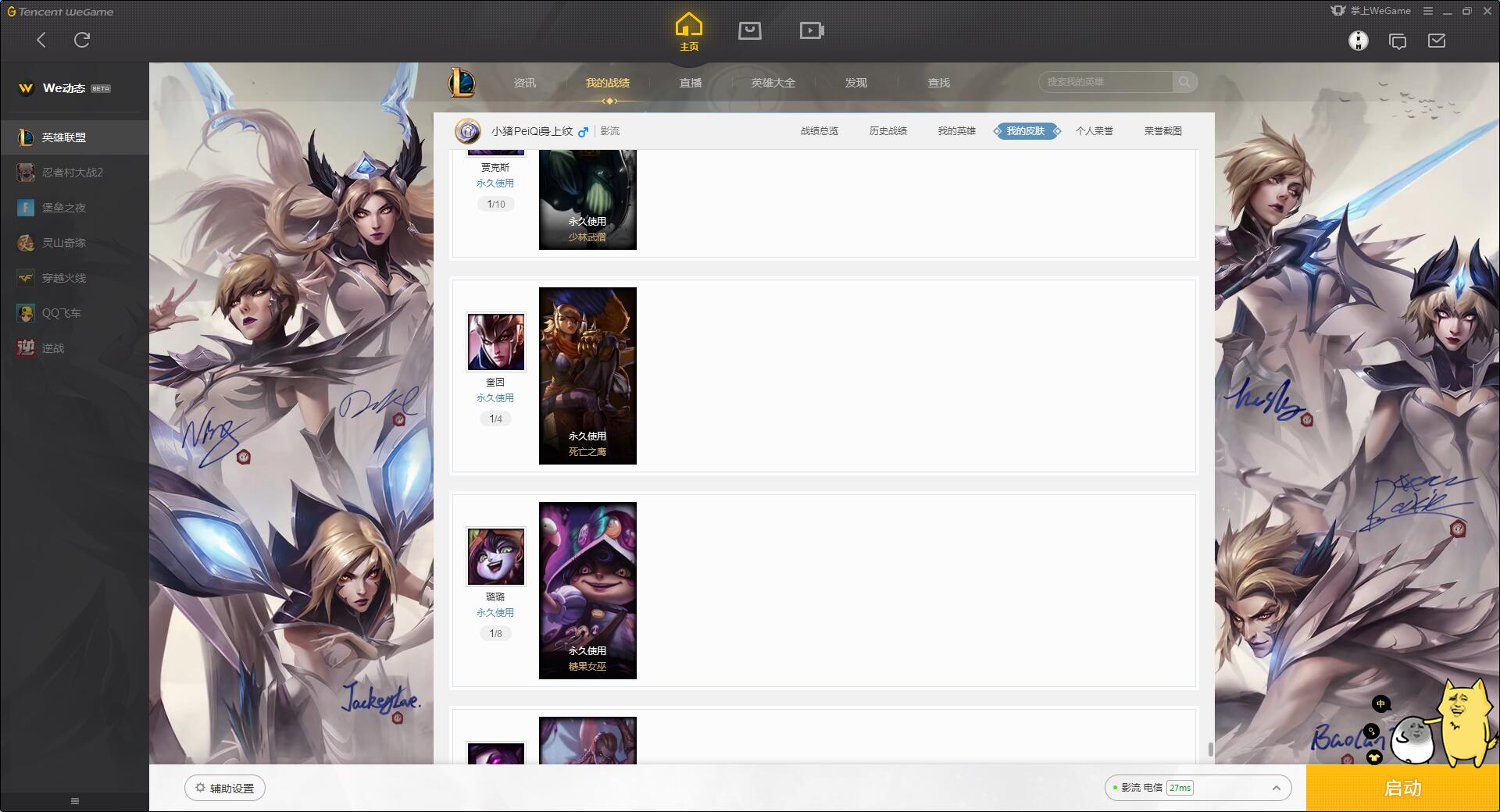The image size is (1500, 812).
Task: Click the 掌上WeGame link
Action: 1370,11
